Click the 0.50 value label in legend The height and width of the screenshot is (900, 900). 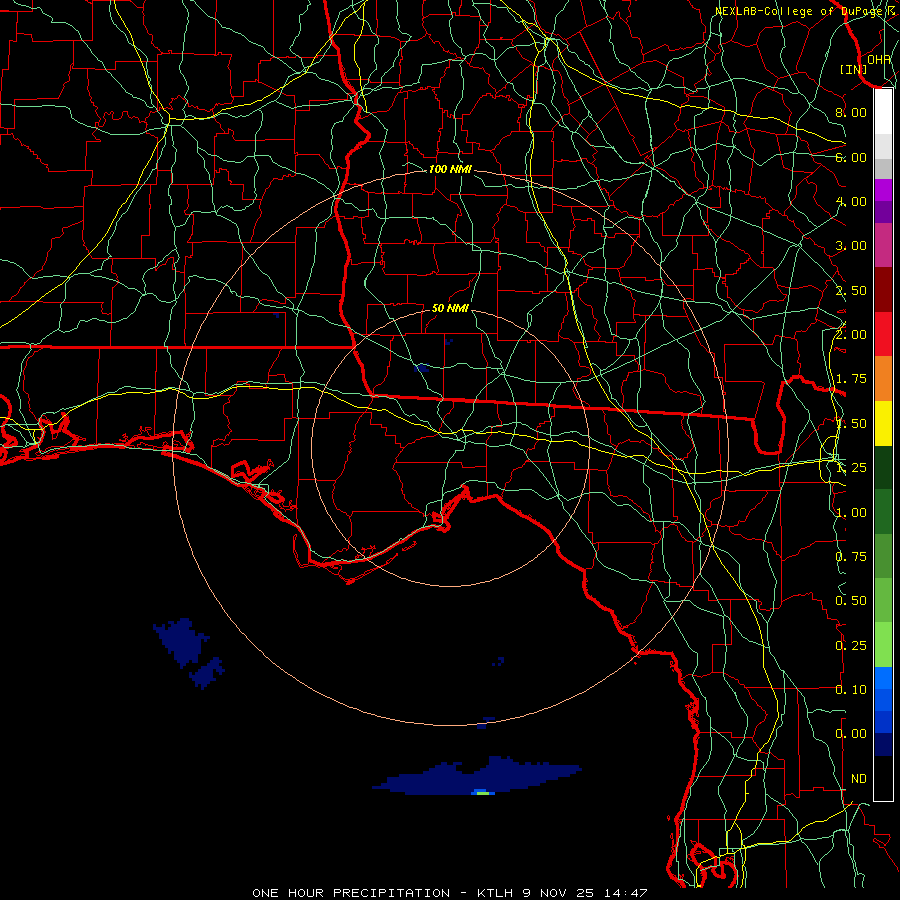[x=851, y=601]
